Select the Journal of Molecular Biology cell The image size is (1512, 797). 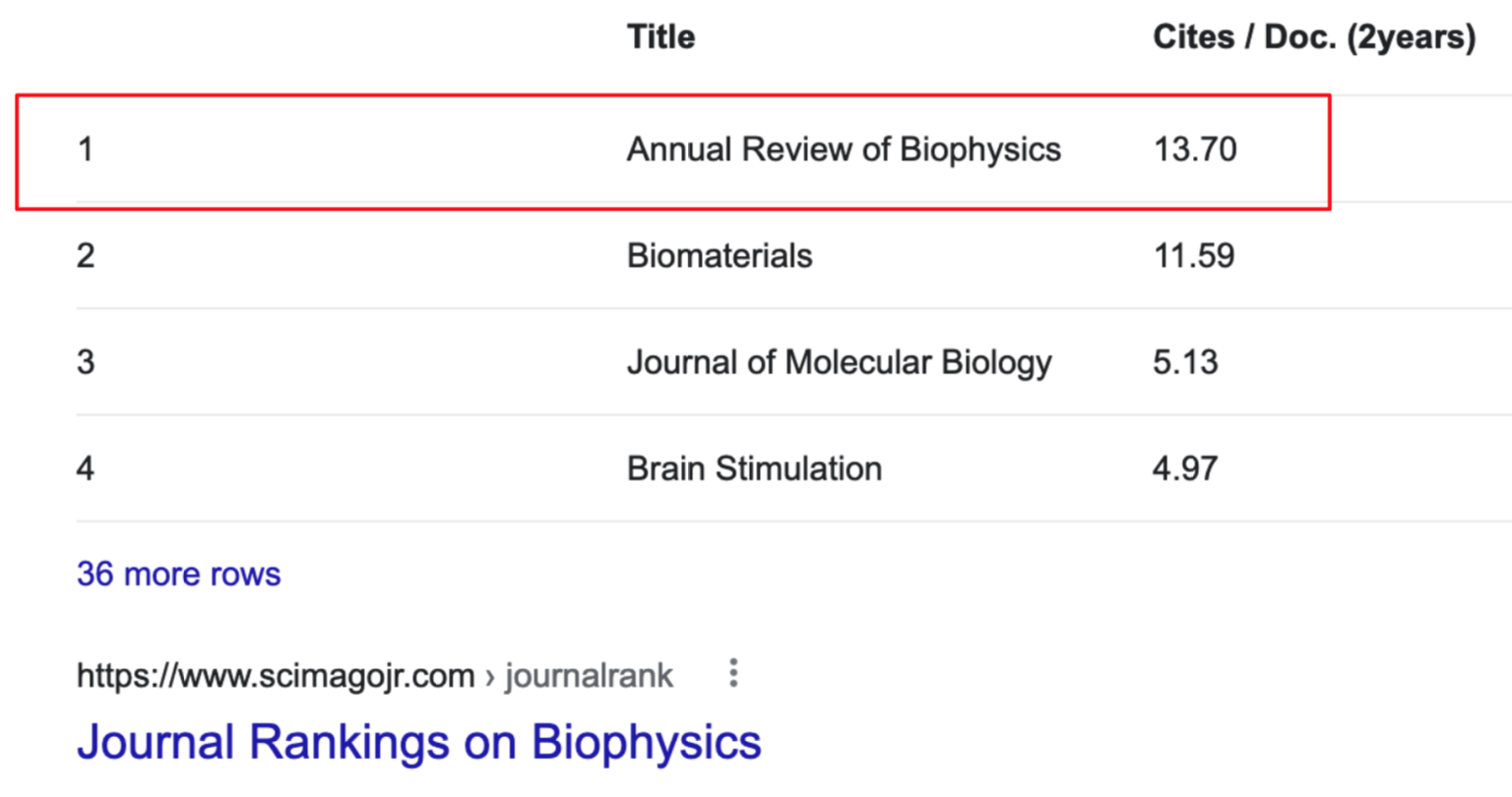point(839,362)
